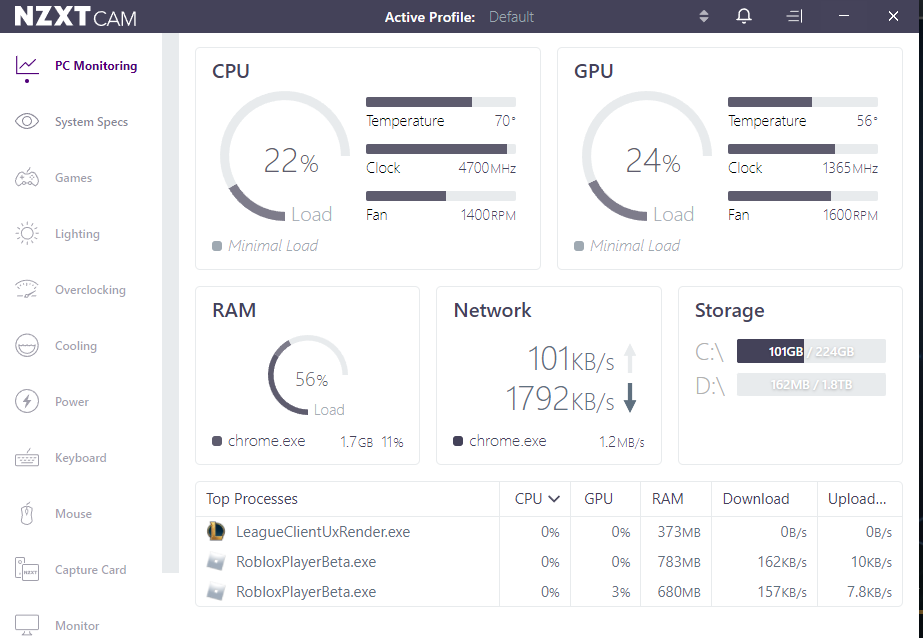Select the LeagueClientUxRender.exe process row
This screenshot has height=638, width=923.
pos(323,532)
